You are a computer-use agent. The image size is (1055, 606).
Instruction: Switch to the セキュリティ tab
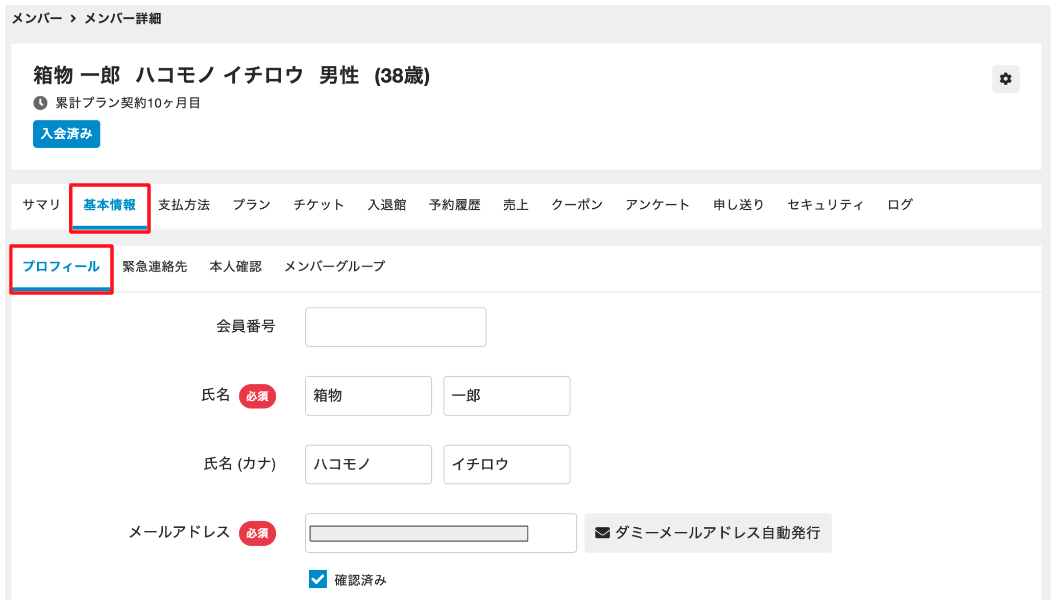pos(825,205)
